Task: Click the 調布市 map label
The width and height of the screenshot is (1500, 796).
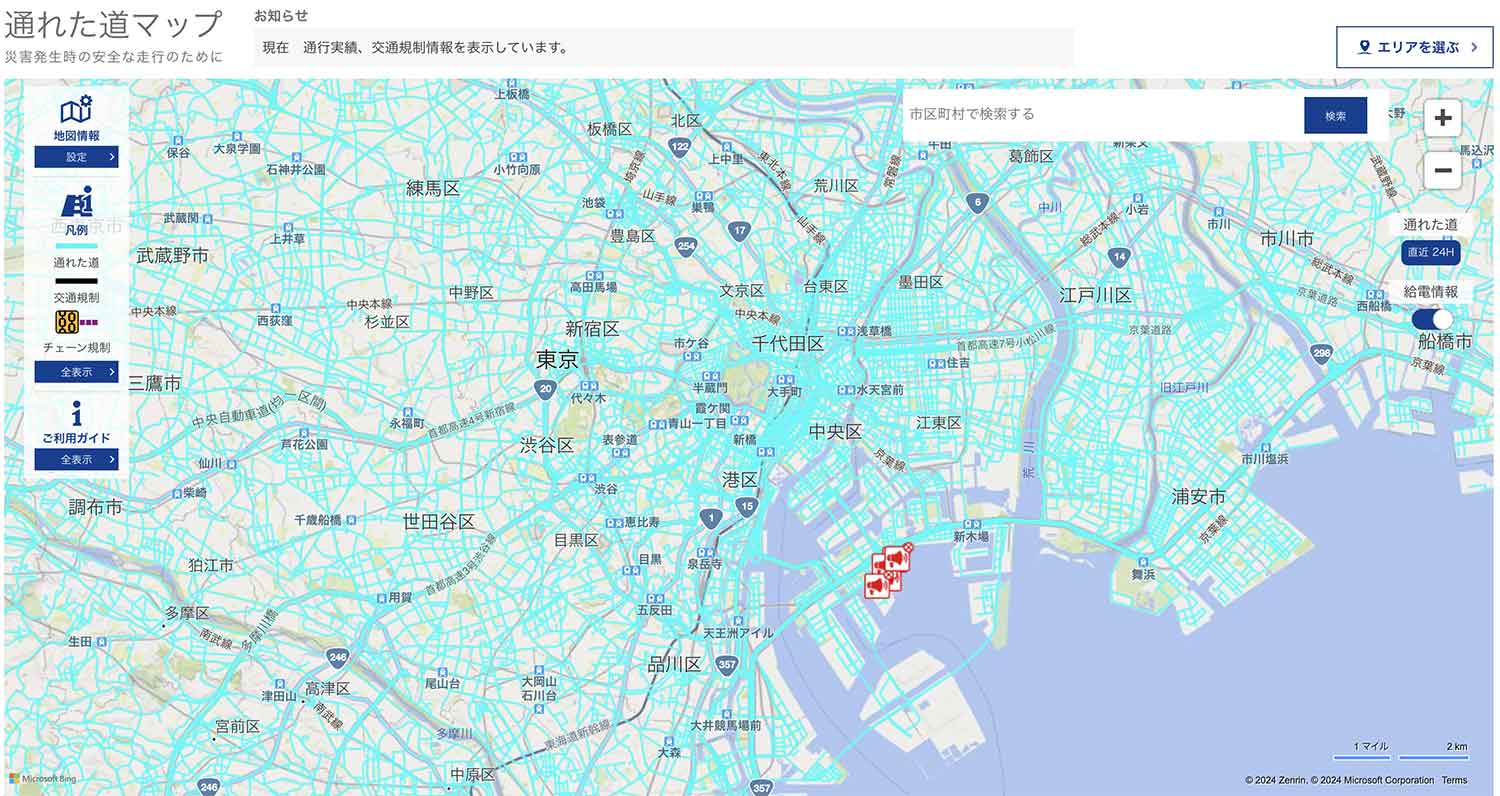Action: point(96,507)
